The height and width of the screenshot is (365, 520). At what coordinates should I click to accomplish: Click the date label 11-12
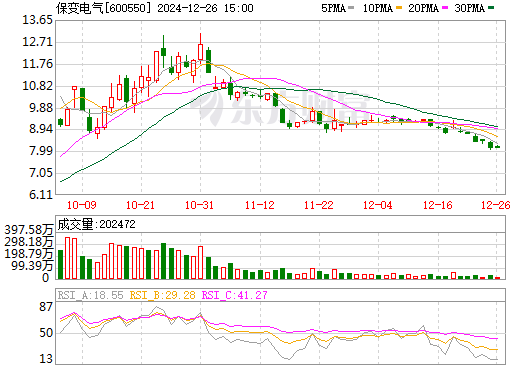pos(260,205)
